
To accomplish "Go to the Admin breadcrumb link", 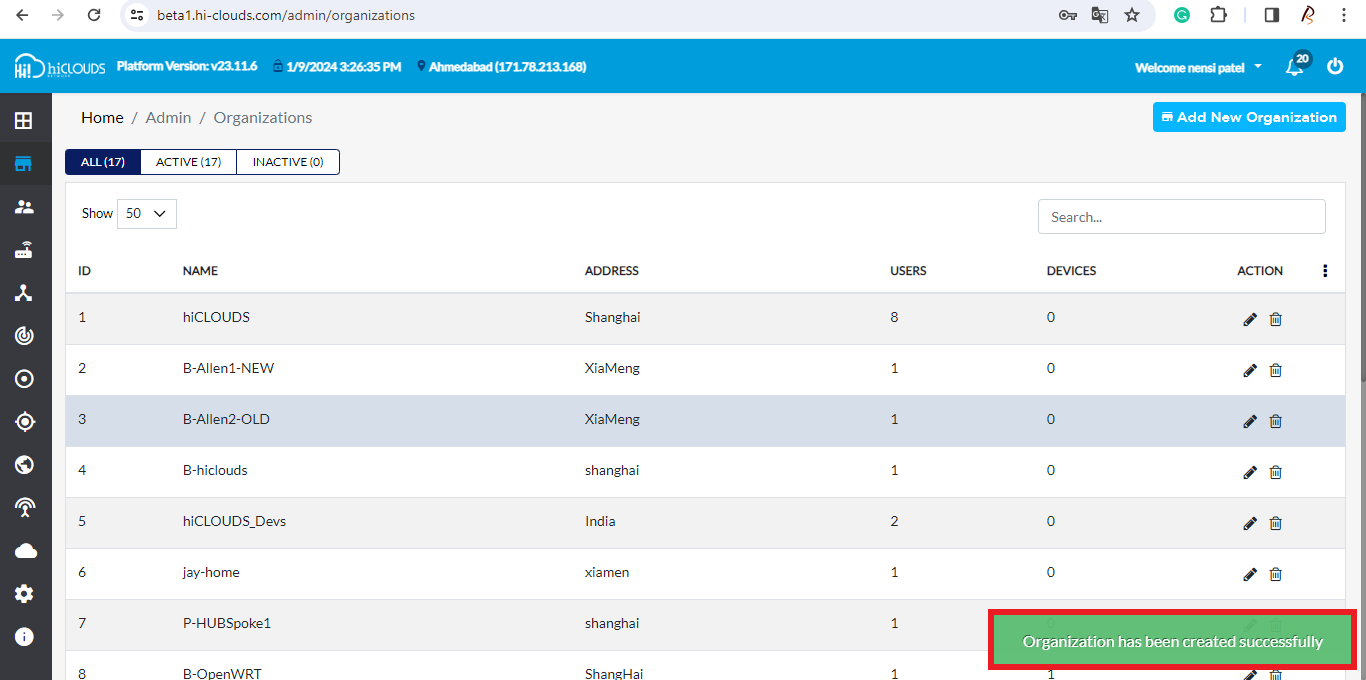I will coord(168,117).
